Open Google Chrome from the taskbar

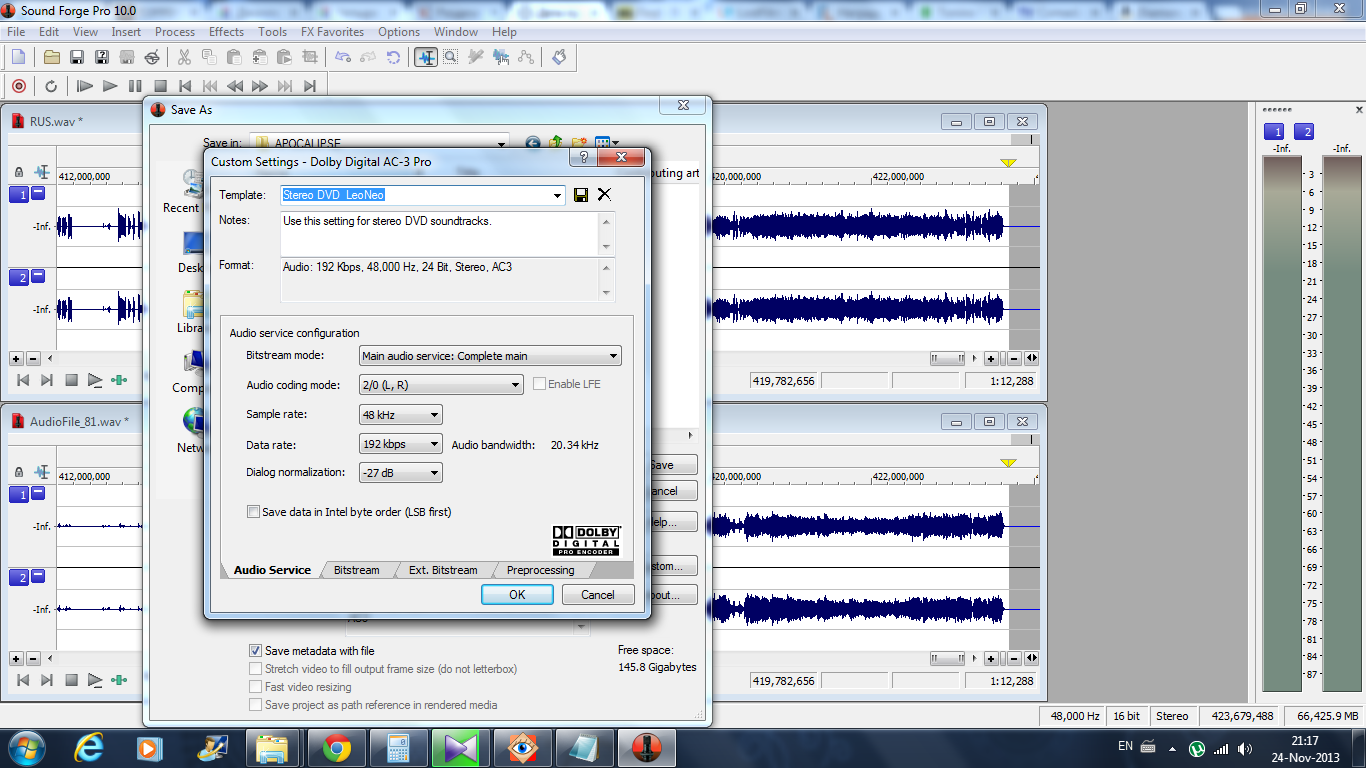pos(336,748)
